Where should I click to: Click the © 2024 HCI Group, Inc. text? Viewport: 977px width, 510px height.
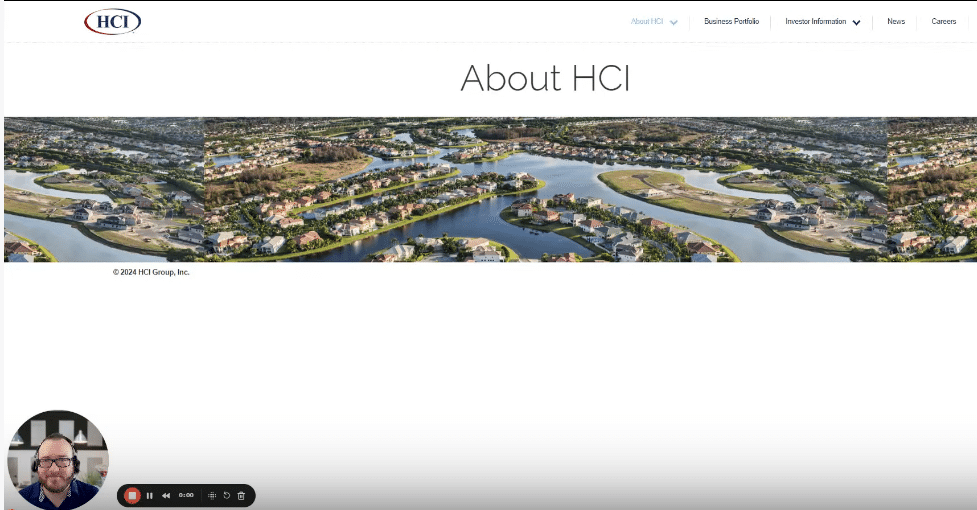click(151, 272)
